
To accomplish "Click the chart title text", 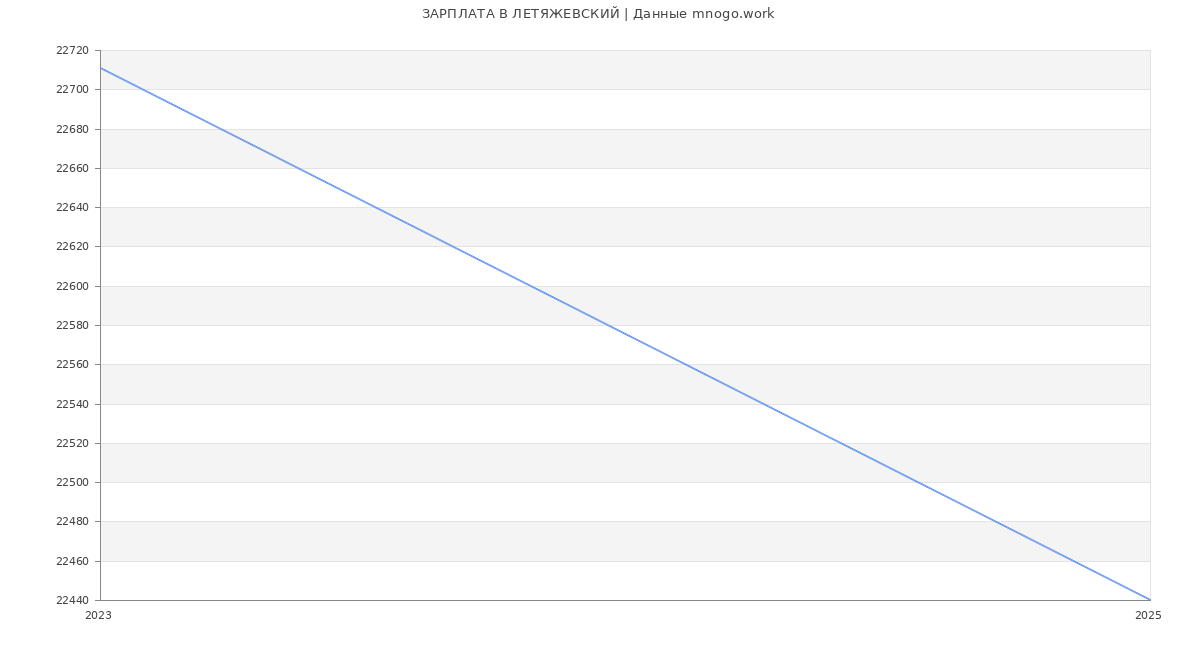I will (x=598, y=14).
